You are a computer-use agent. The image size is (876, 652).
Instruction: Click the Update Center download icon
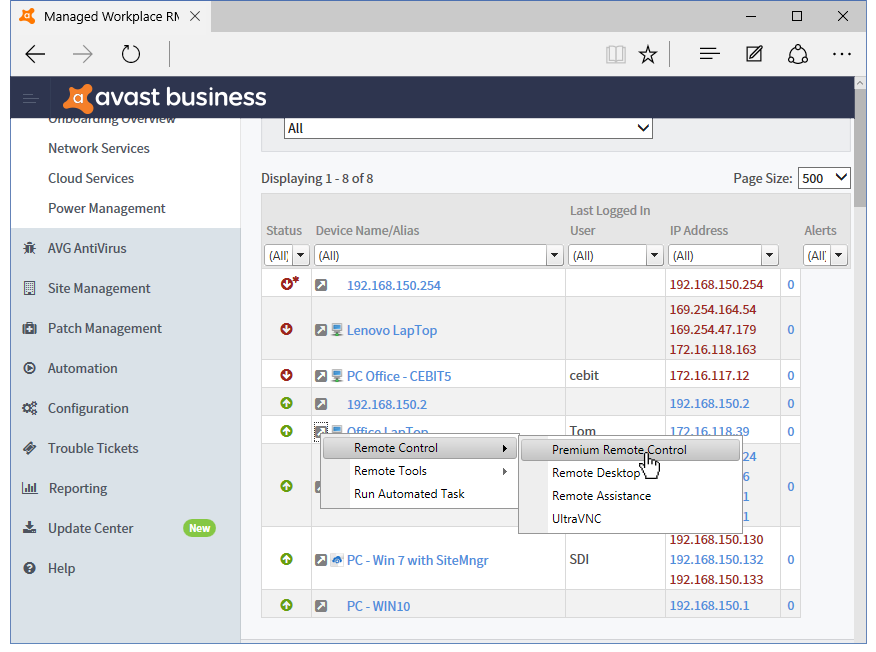29,528
